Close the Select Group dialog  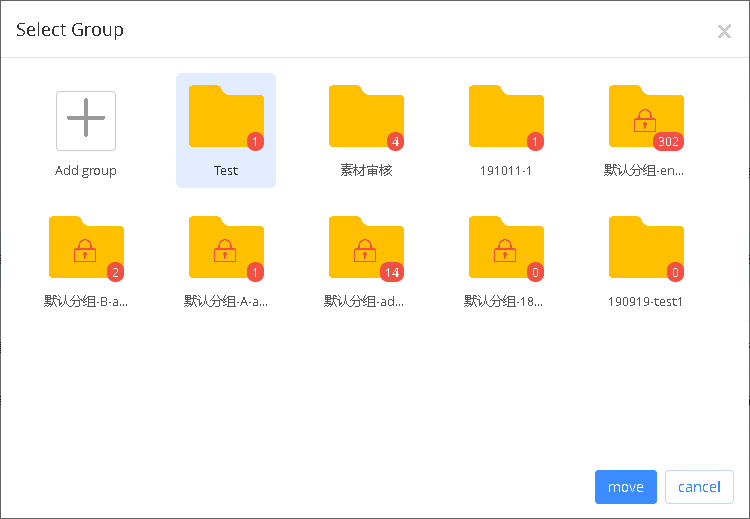tap(724, 32)
